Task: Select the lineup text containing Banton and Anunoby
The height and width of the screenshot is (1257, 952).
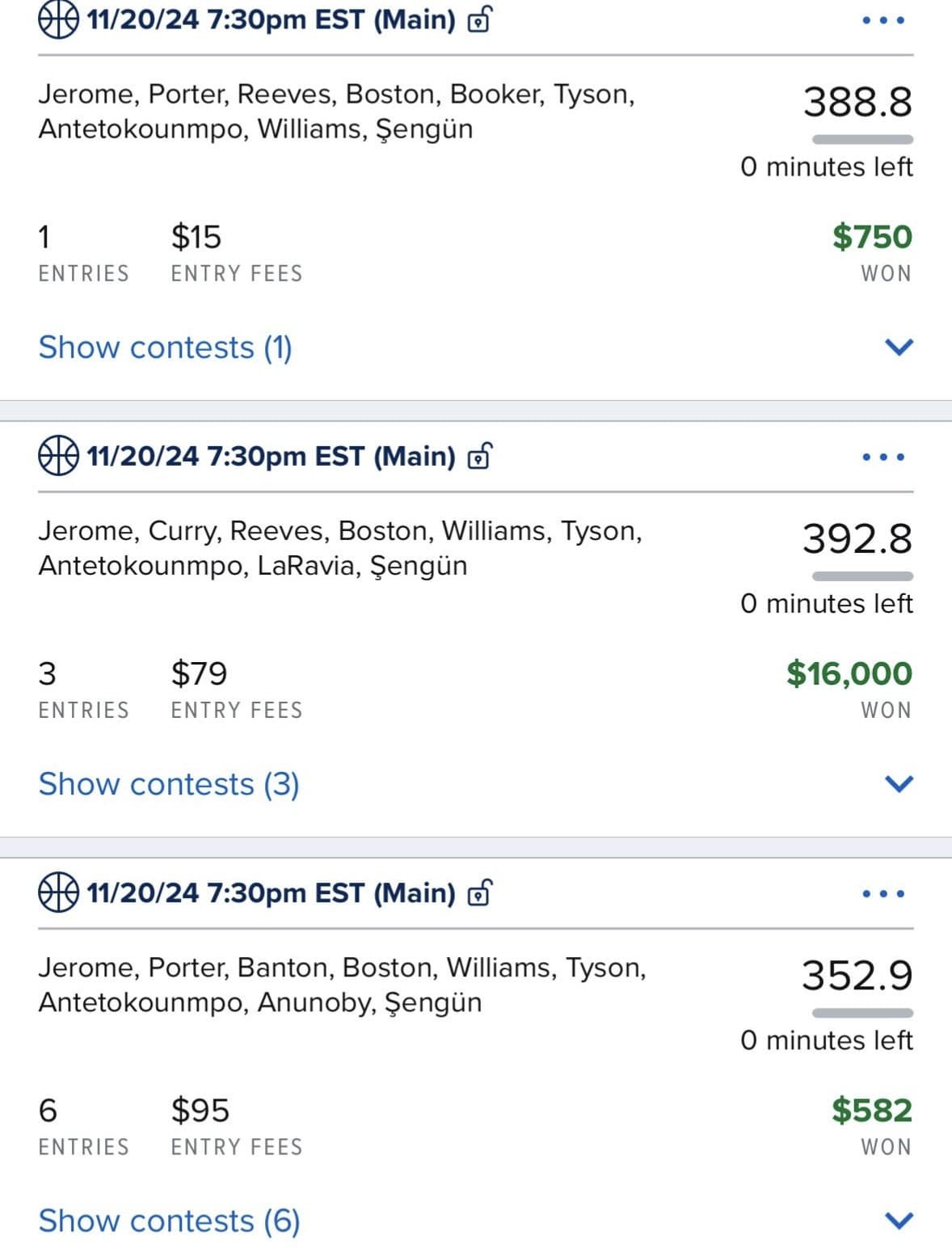Action: coord(342,985)
